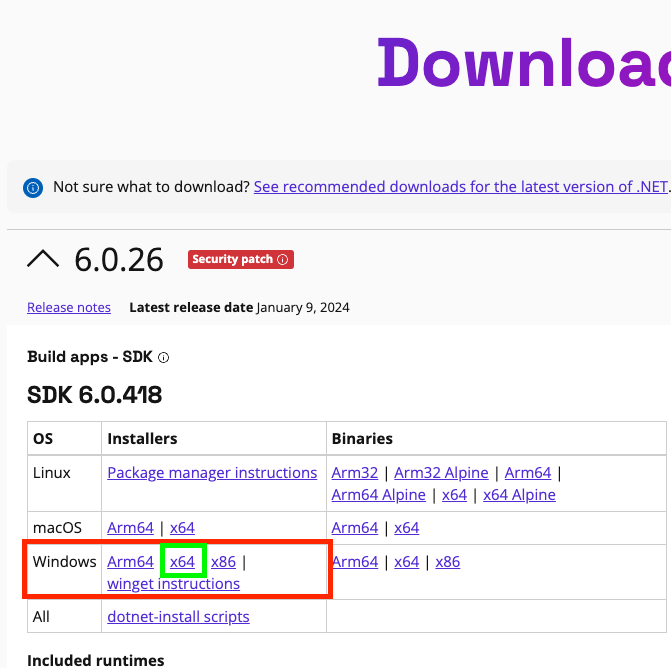Click the 6.0.26 version number
Screen dimensions: 671x668
[x=119, y=260]
